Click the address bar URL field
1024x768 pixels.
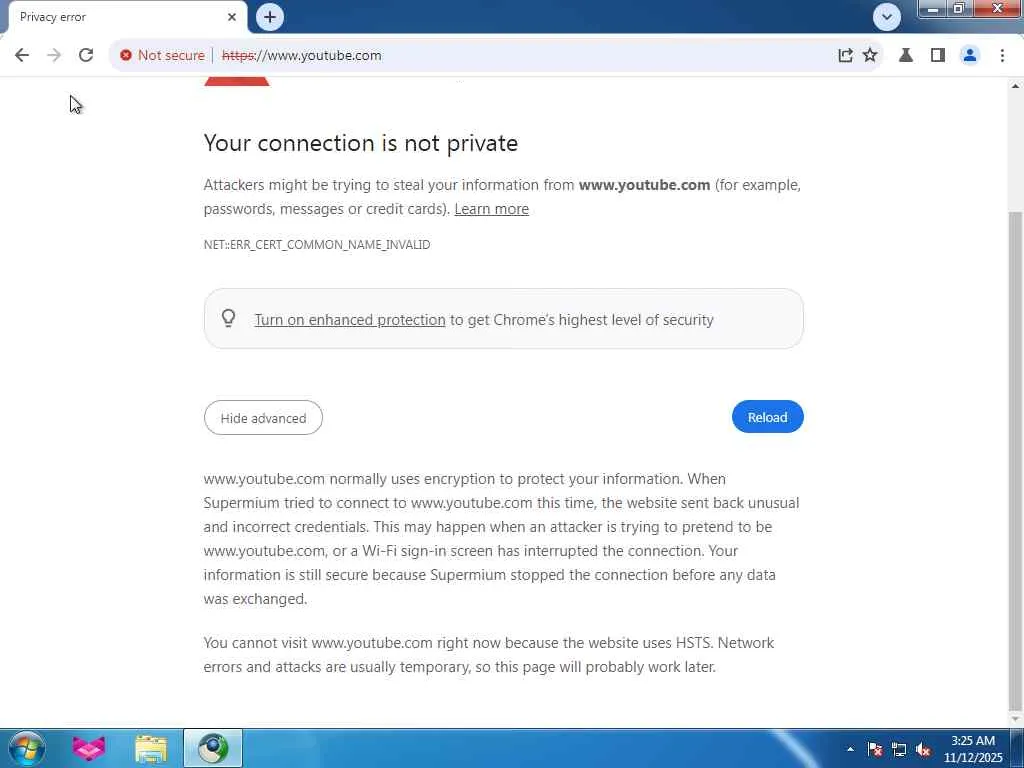[x=500, y=55]
